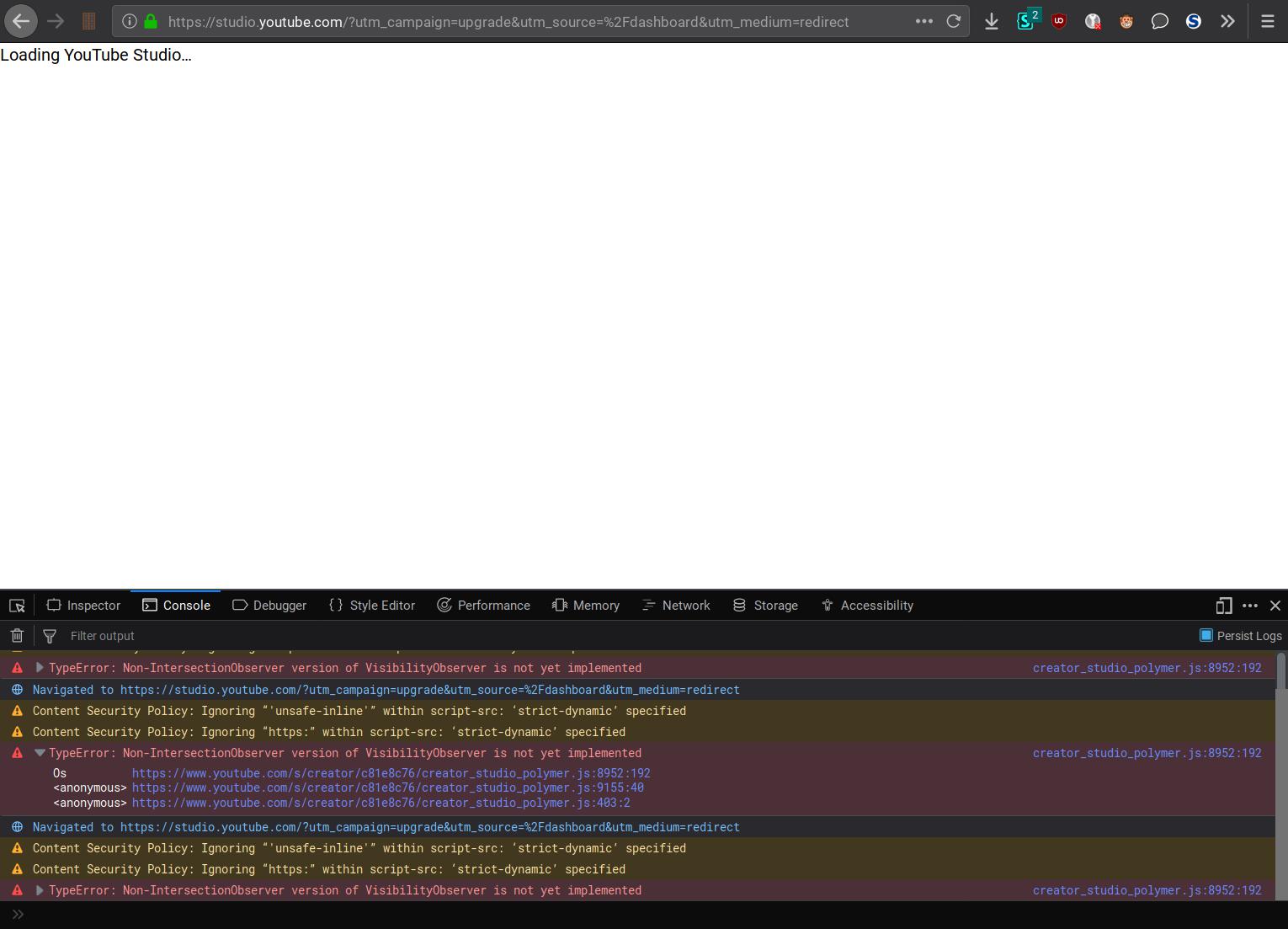This screenshot has height=929, width=1288.
Task: Open page actions three-dot menu in the address bar
Action: coord(923,22)
